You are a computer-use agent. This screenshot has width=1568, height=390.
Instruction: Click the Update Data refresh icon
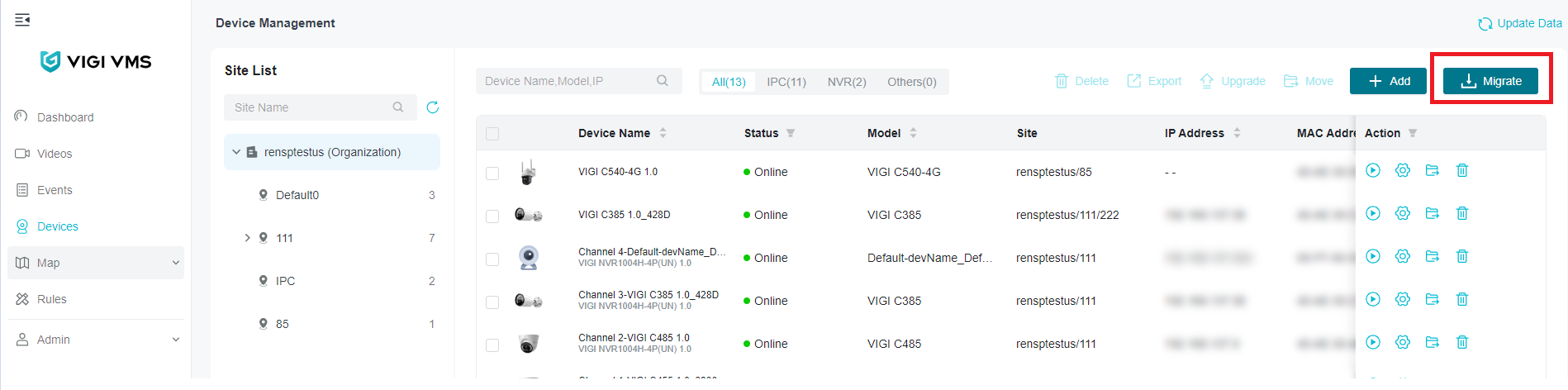1485,24
